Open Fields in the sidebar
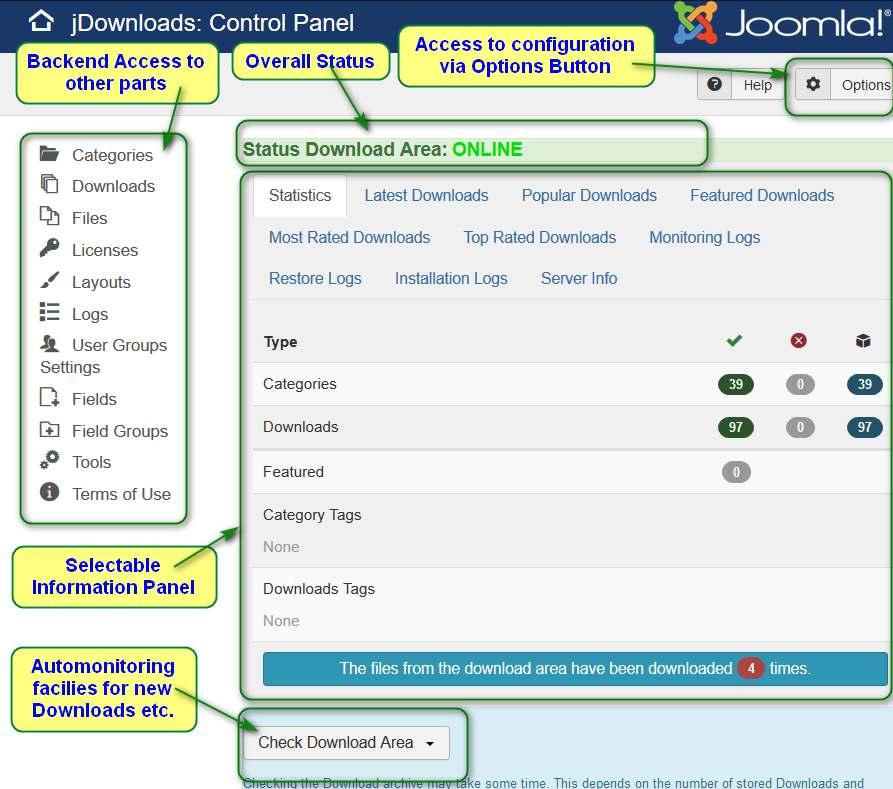893x789 pixels. click(95, 399)
